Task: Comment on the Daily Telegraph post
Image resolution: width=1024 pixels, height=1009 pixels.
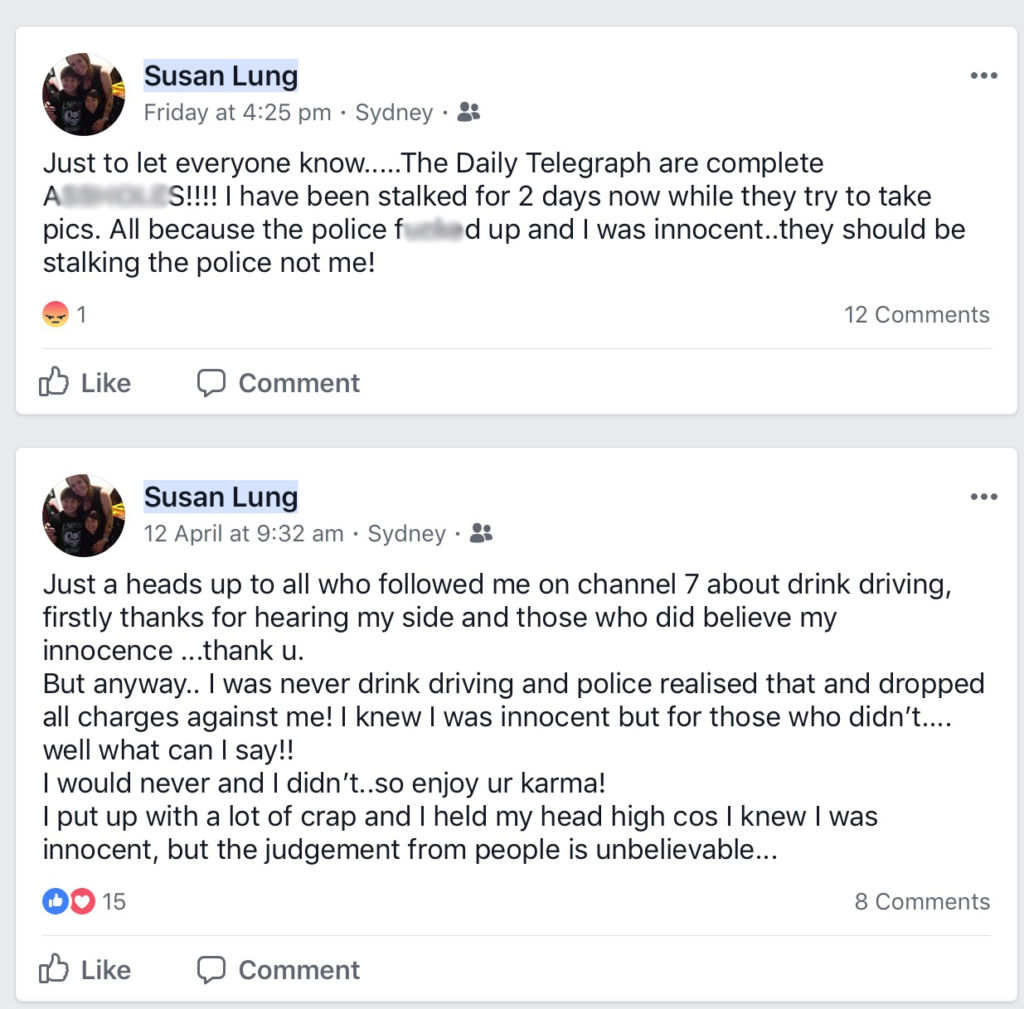Action: coord(278,383)
